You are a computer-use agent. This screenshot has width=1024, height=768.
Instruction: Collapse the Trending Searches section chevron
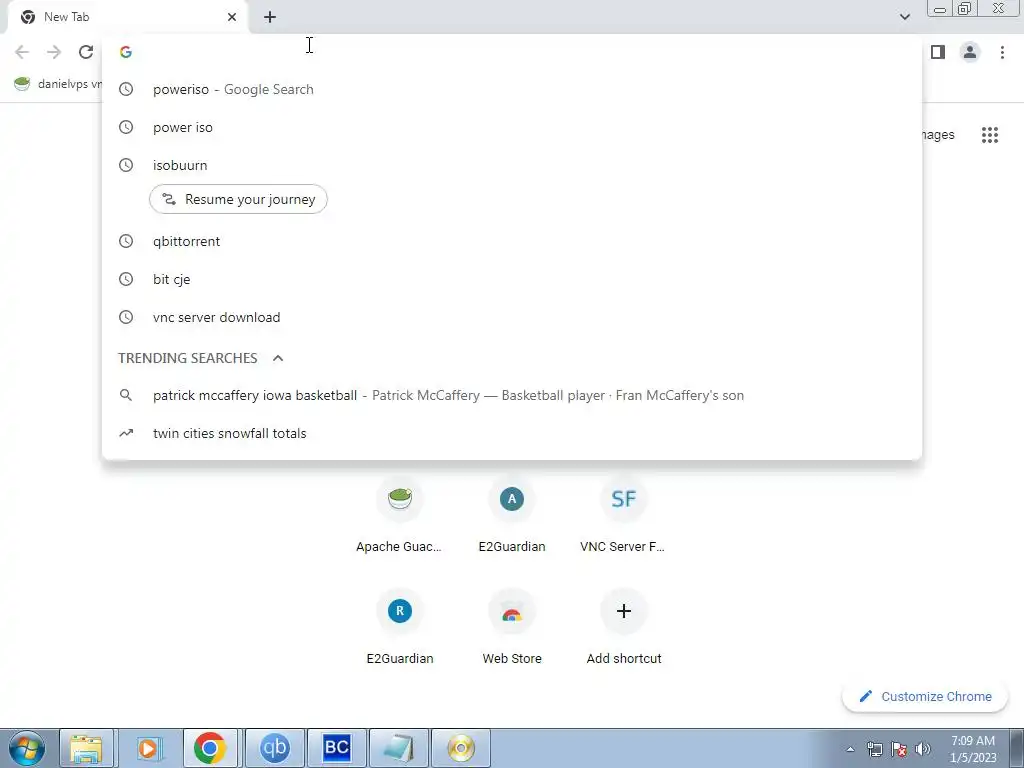tap(278, 358)
